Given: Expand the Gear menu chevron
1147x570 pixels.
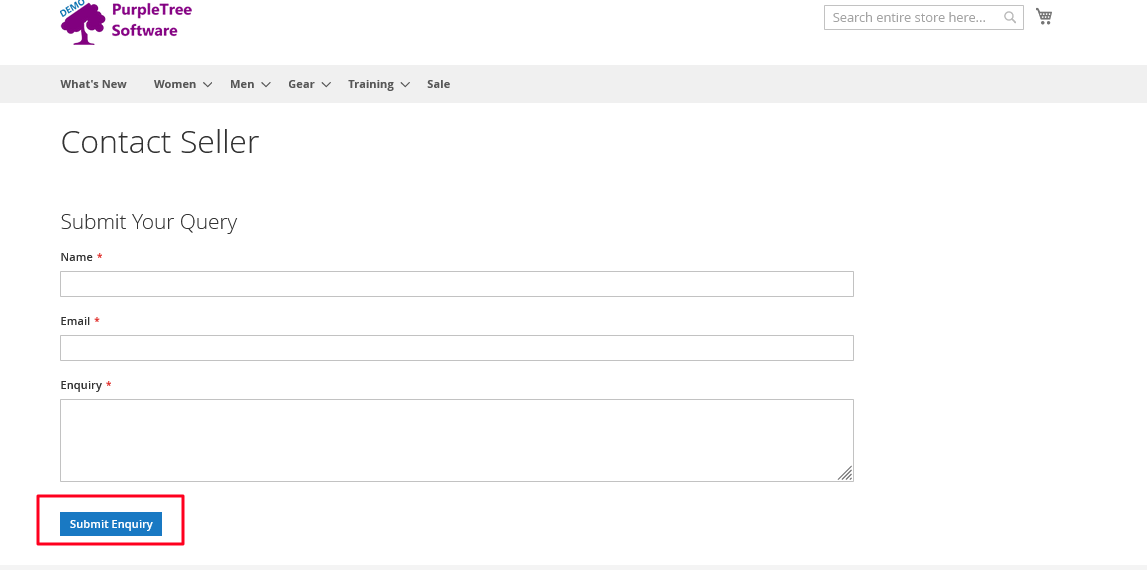Looking at the screenshot, I should pyautogui.click(x=326, y=85).
